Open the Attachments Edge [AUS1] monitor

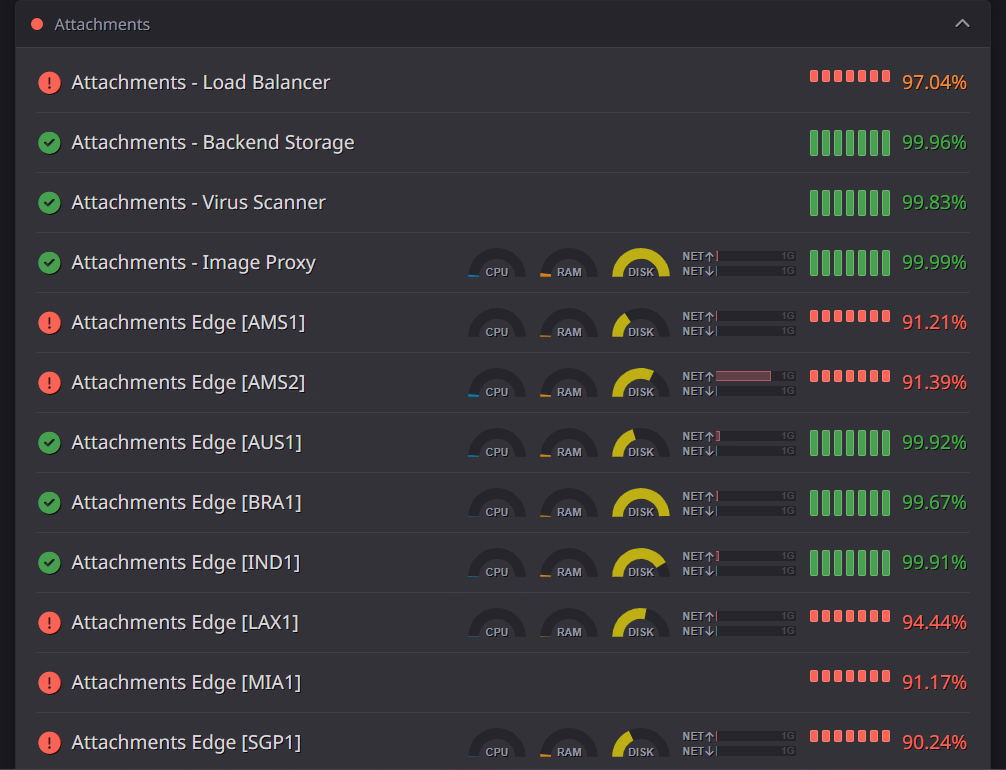[186, 443]
